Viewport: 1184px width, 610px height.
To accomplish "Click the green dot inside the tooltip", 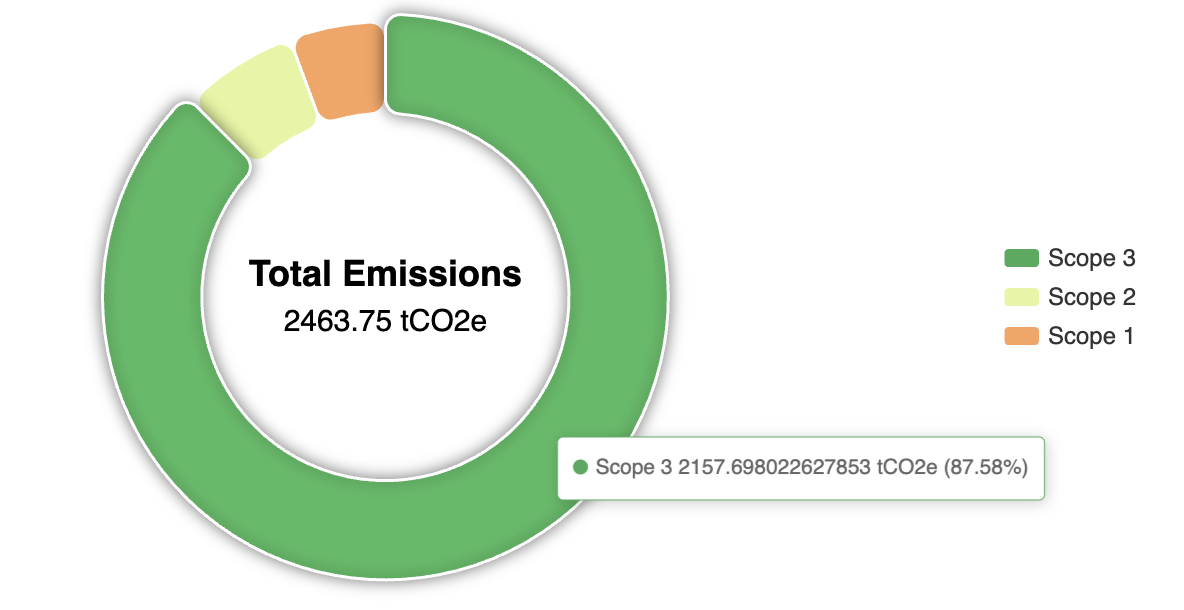I will (580, 467).
